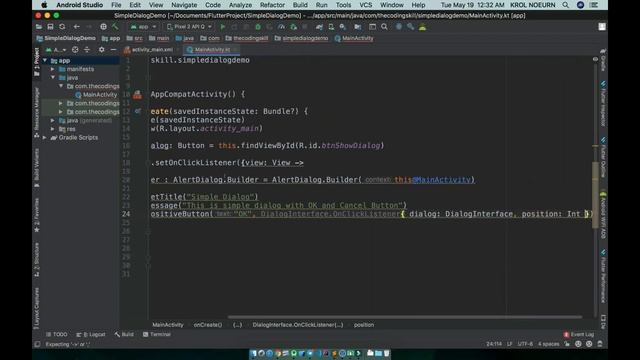Click the Make Project hammer icon
This screenshot has width=640, height=360.
coord(115,27)
